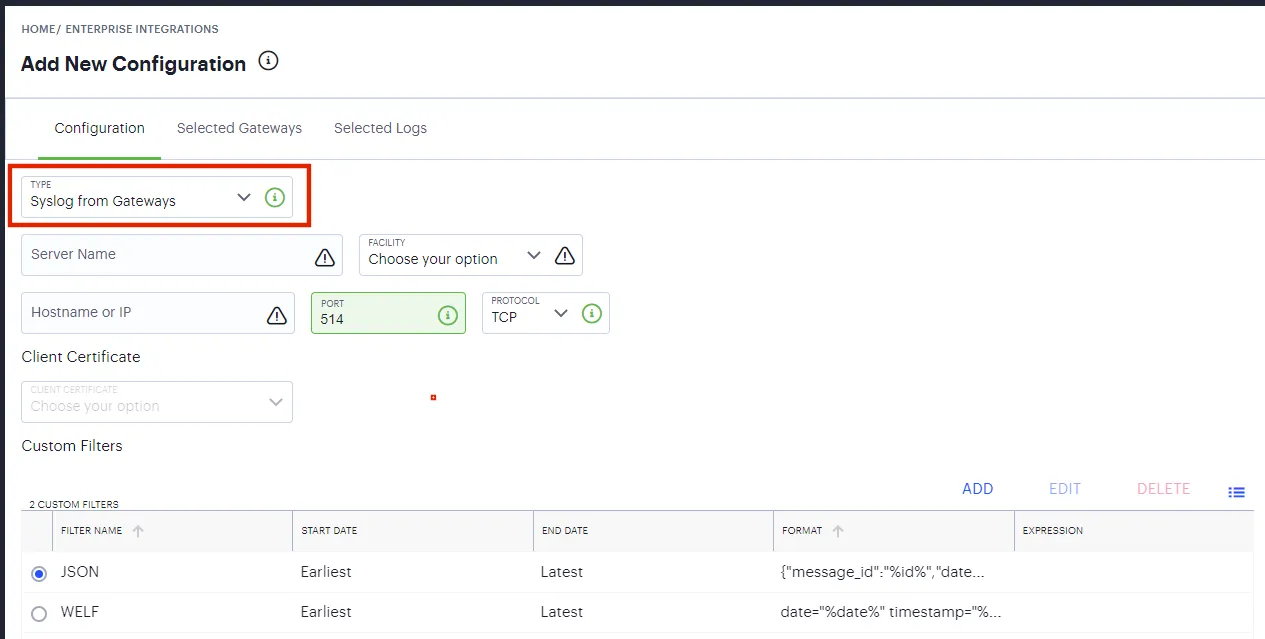Open the Client Certificate dropdown

coord(157,402)
